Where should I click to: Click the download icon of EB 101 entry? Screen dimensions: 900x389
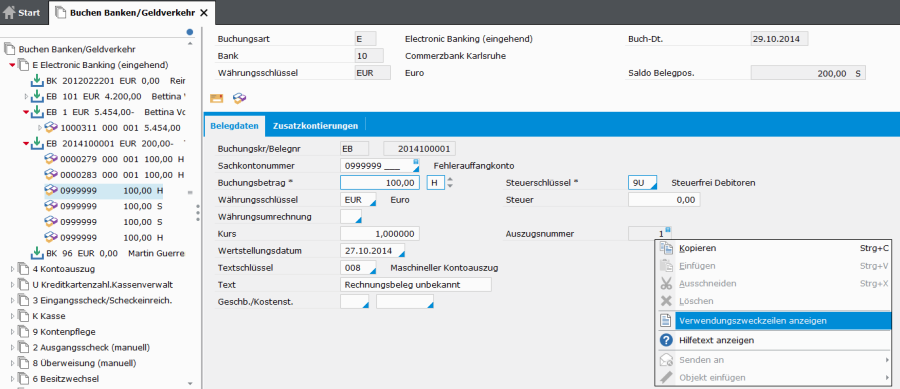click(x=37, y=96)
